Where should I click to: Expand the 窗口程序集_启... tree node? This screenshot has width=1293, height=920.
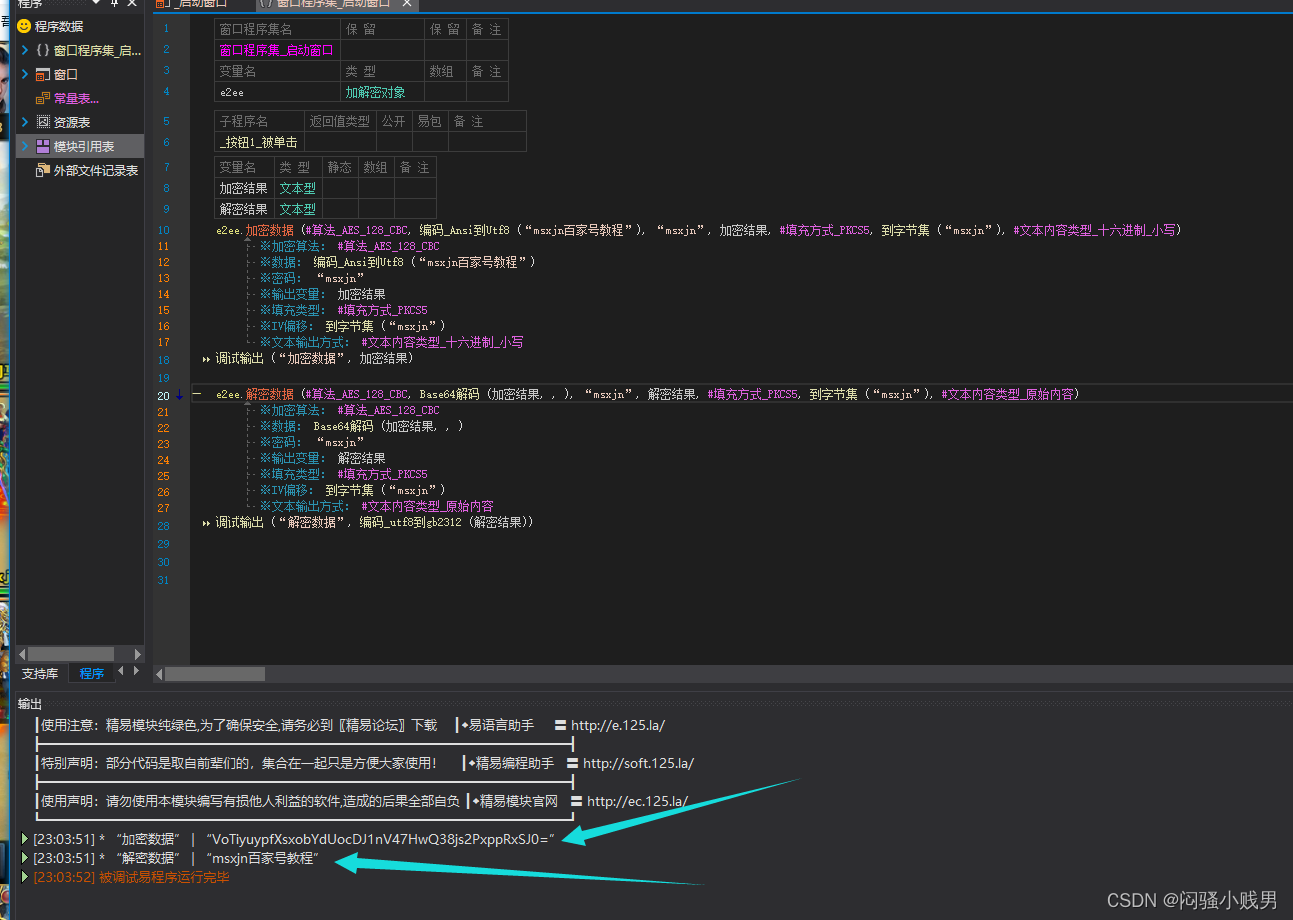click(24, 50)
